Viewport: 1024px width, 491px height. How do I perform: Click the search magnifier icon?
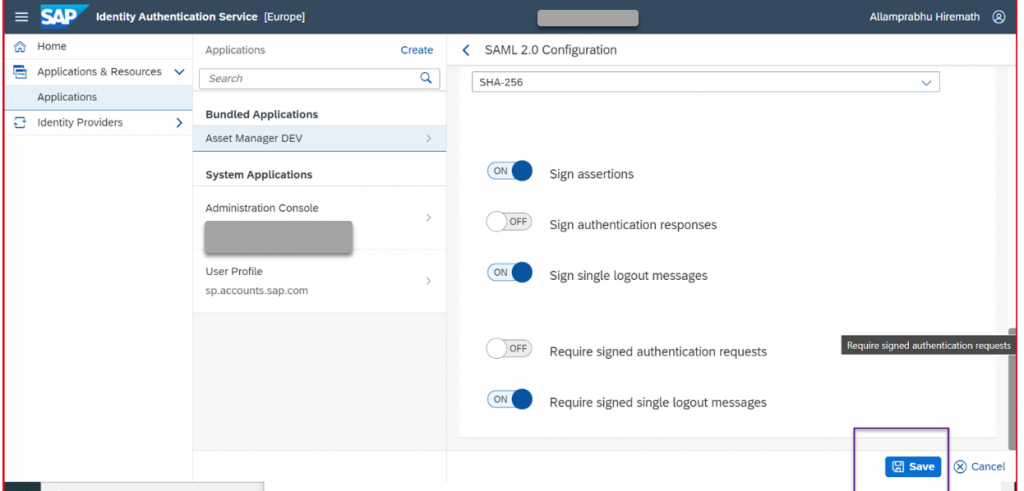(x=426, y=78)
